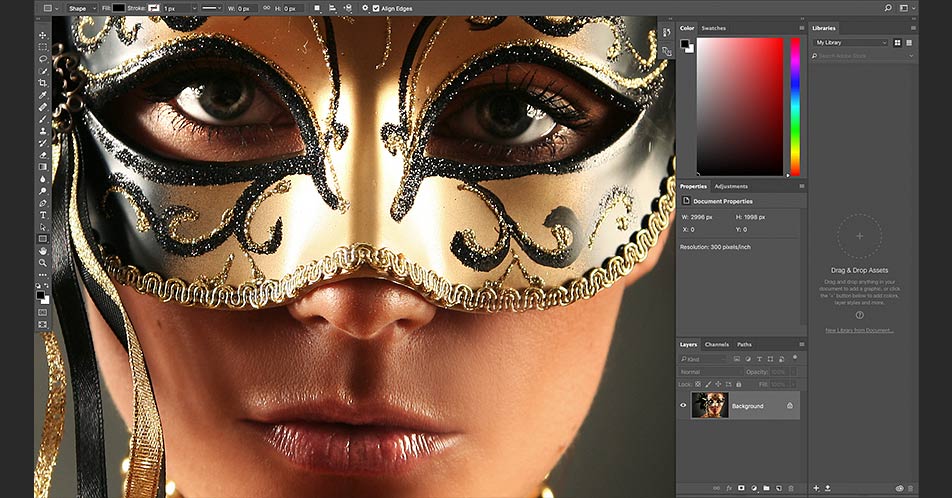The height and width of the screenshot is (498, 952).
Task: Select the Brush tool
Action: (x=42, y=119)
